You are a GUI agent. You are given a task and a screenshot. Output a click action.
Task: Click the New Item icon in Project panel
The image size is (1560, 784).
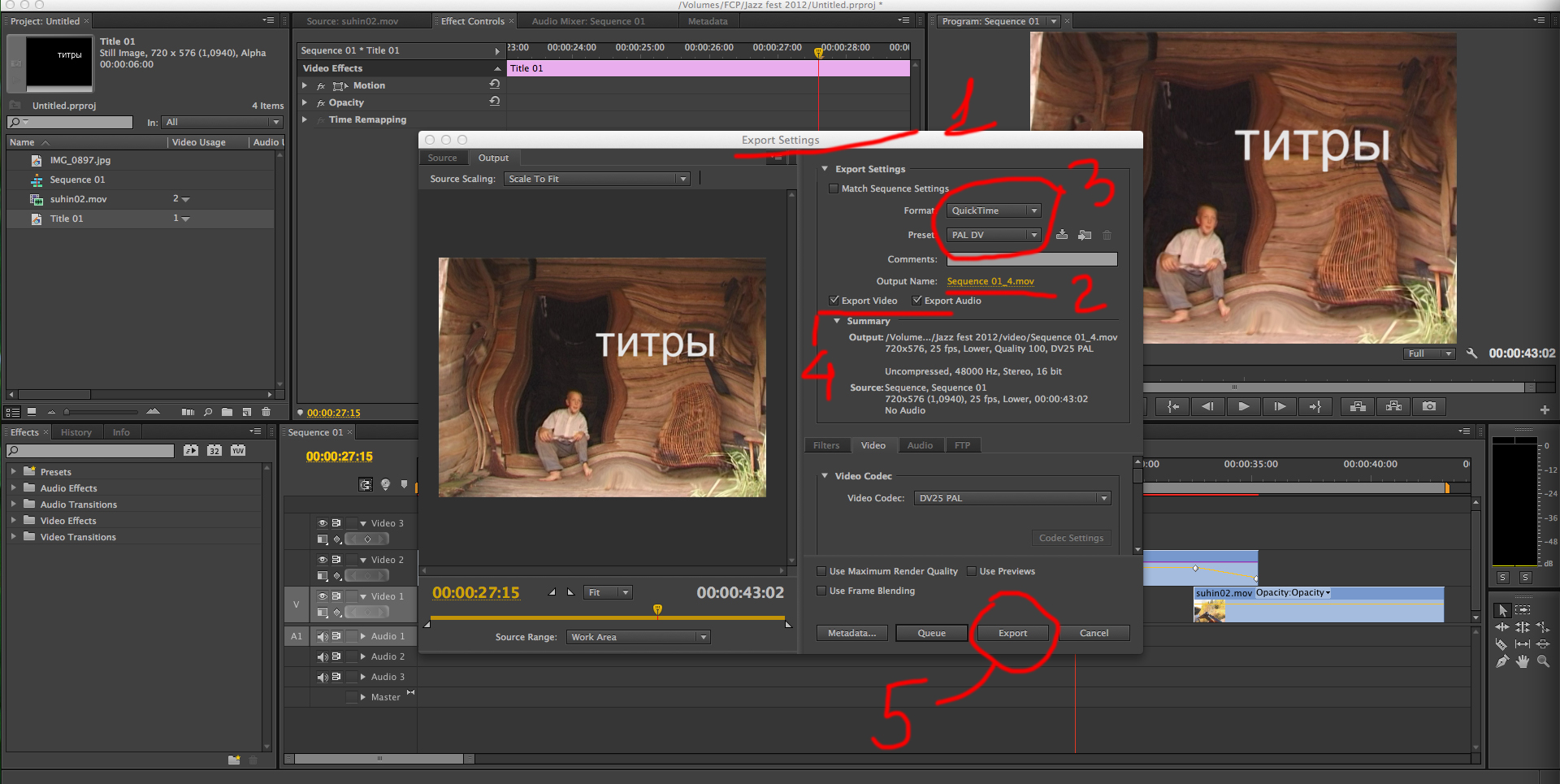(247, 412)
